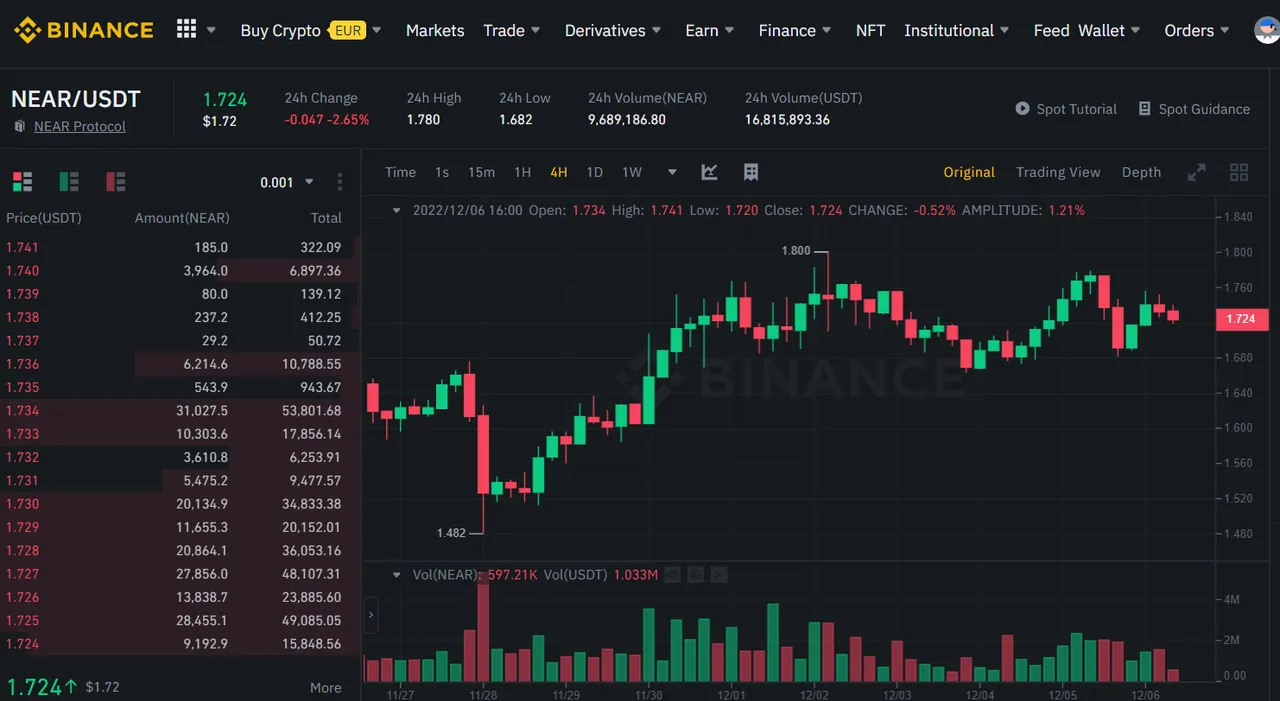Open Buy Crypto EUR dropdown
Image resolution: width=1280 pixels, height=701 pixels.
click(x=312, y=30)
